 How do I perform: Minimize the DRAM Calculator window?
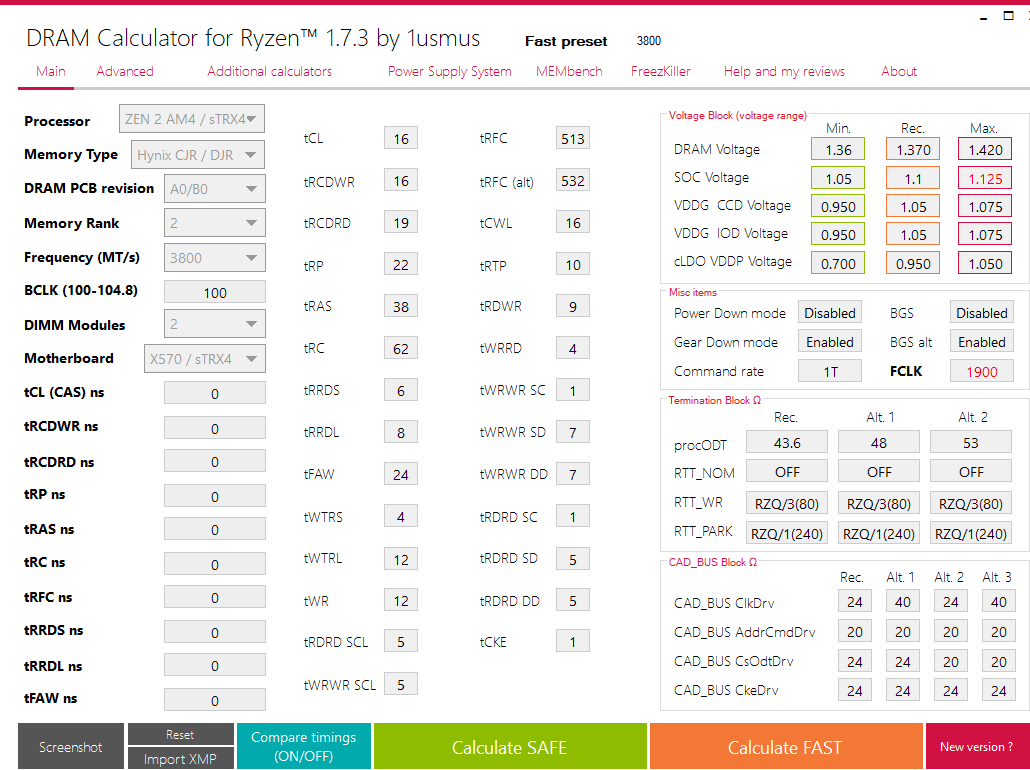pyautogui.click(x=983, y=17)
